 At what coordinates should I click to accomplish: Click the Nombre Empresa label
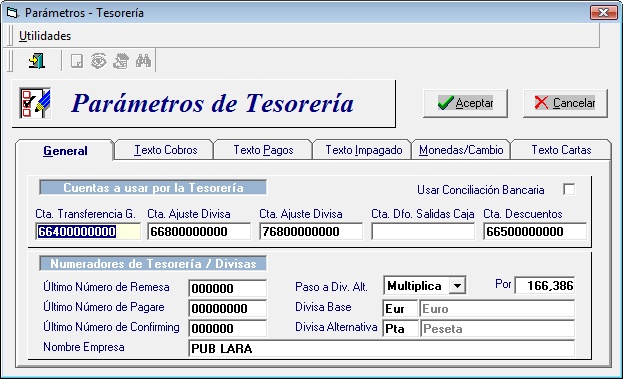tap(84, 347)
